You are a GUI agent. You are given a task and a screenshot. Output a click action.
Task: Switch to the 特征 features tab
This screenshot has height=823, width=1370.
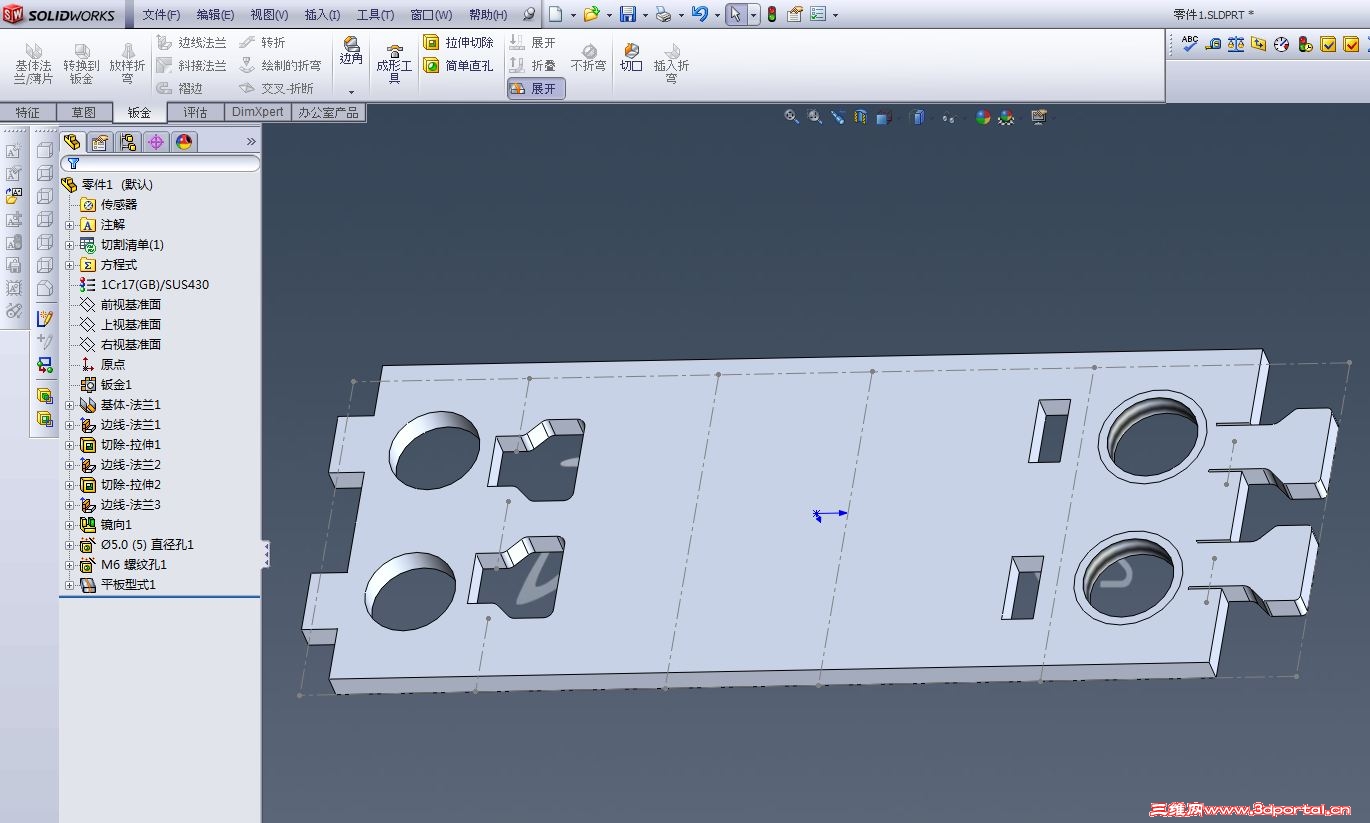28,113
